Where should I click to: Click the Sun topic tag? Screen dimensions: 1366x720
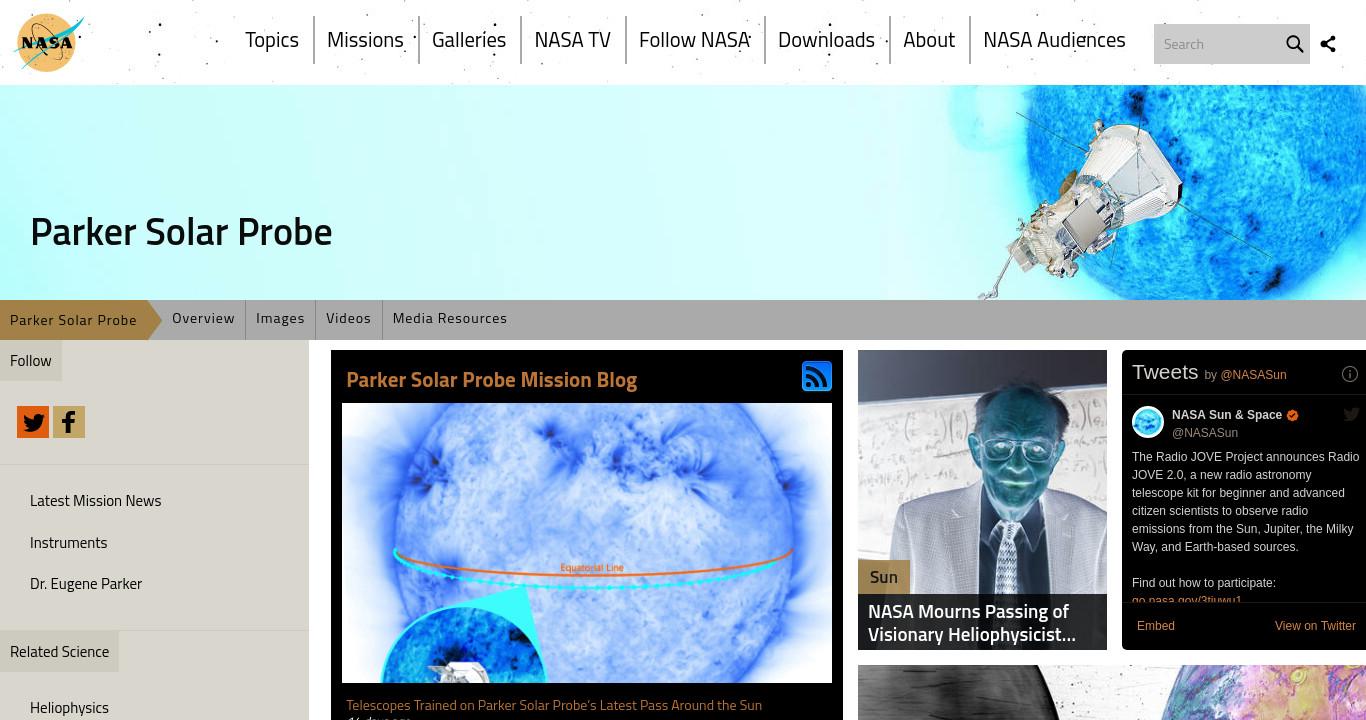(x=884, y=577)
